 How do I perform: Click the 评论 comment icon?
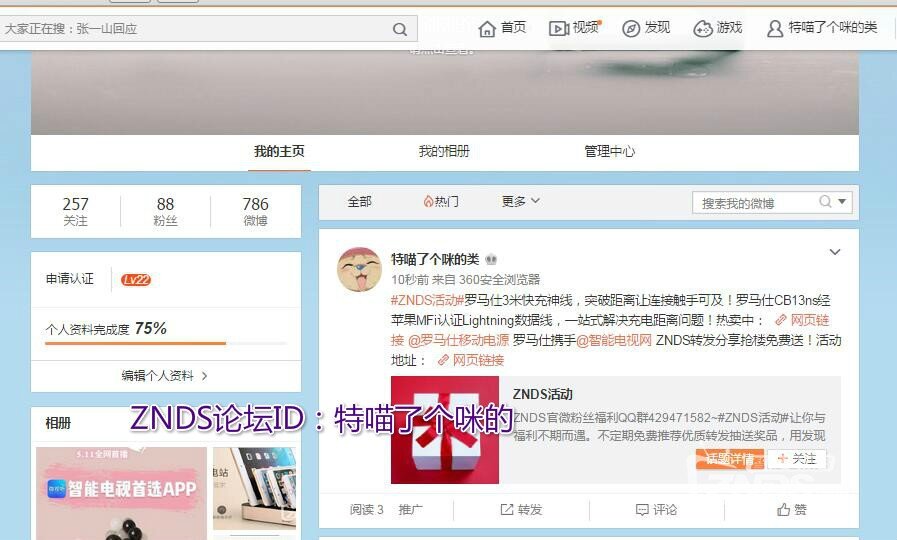click(642, 509)
